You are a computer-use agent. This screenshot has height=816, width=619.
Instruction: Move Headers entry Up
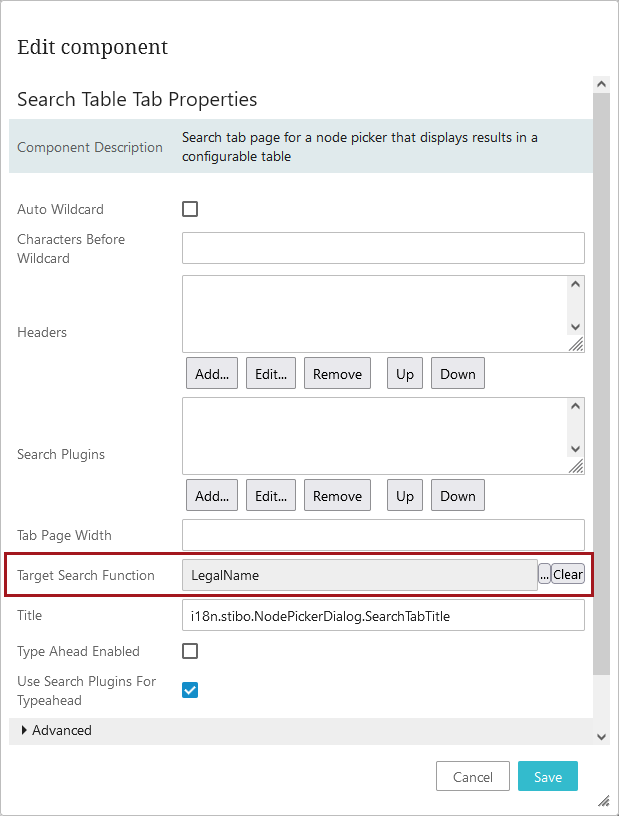[x=404, y=374]
